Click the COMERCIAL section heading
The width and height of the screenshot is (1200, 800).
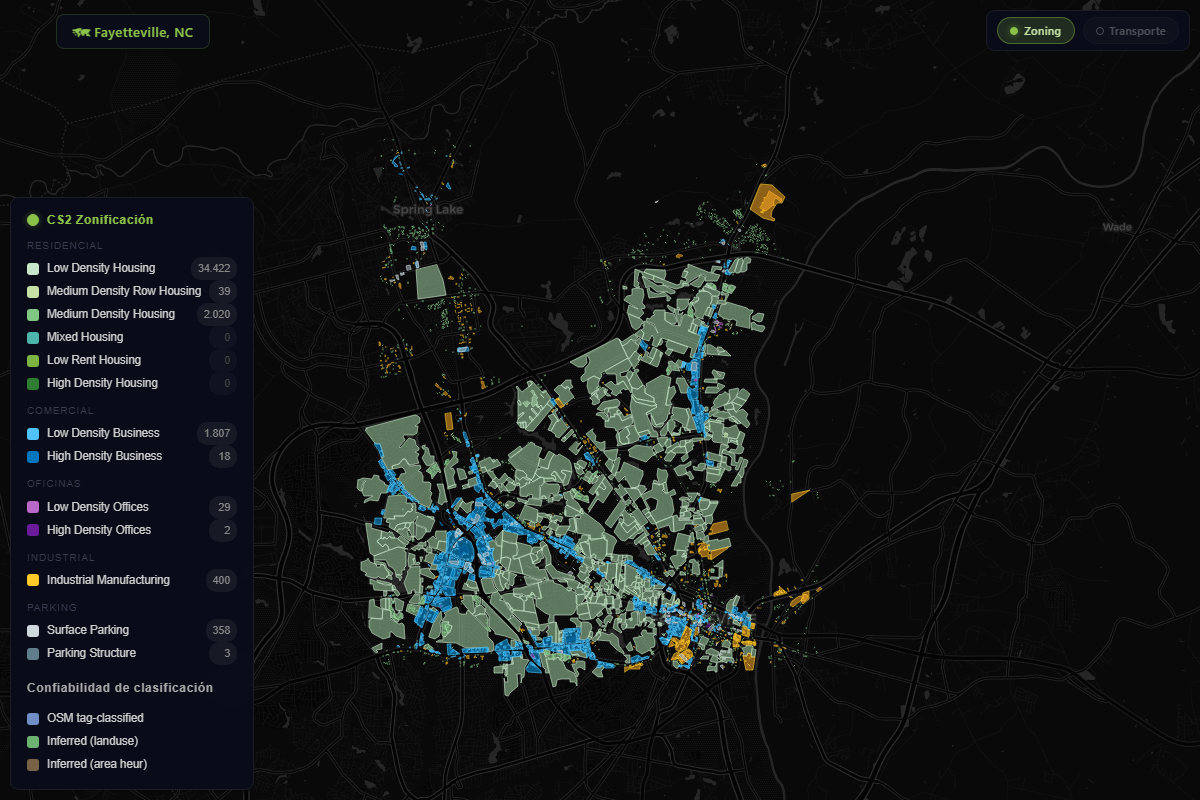click(x=60, y=410)
